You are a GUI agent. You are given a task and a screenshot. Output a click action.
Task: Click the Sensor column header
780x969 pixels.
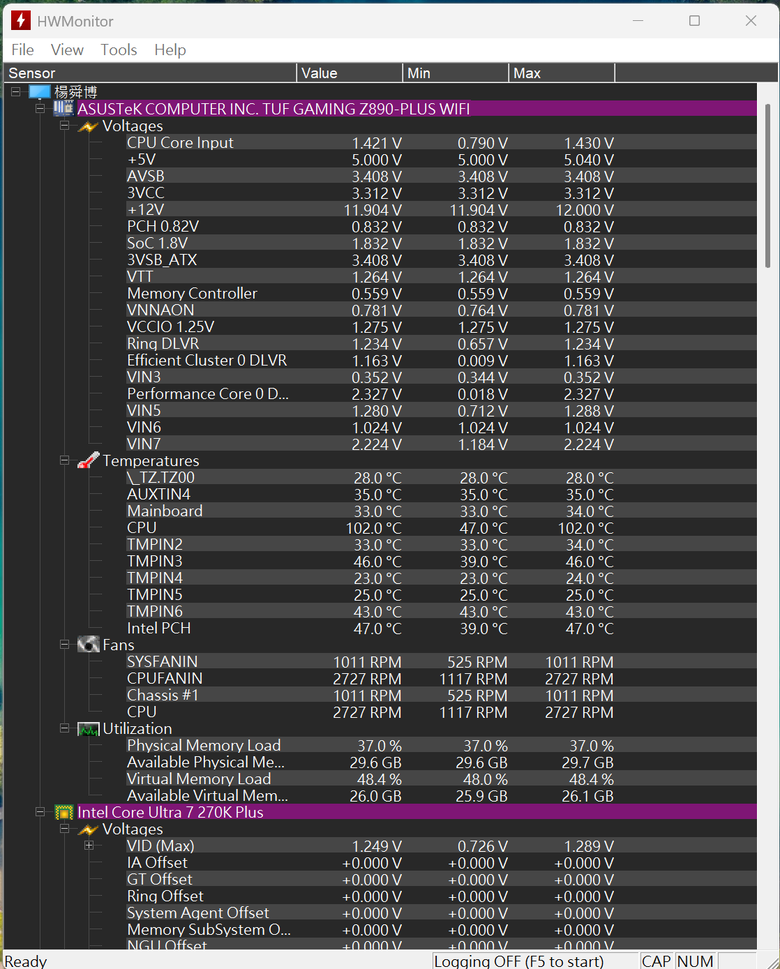click(x=150, y=73)
